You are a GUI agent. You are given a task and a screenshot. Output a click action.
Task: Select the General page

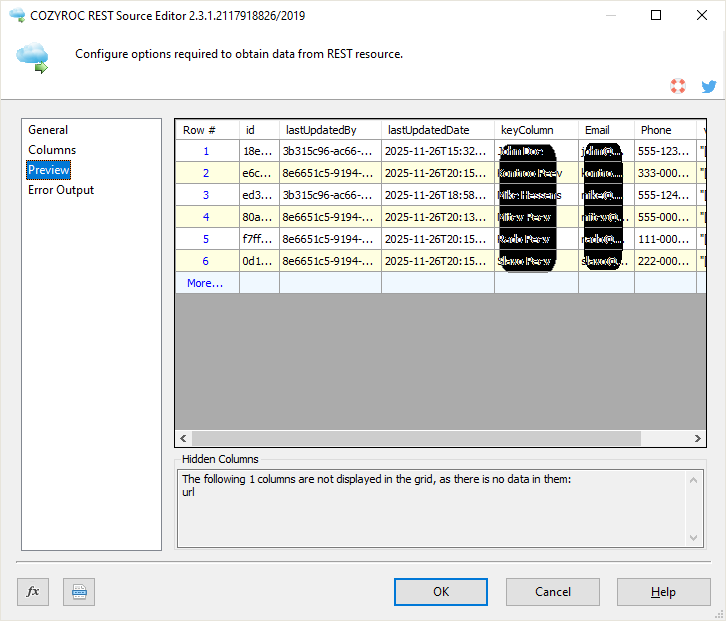click(48, 130)
